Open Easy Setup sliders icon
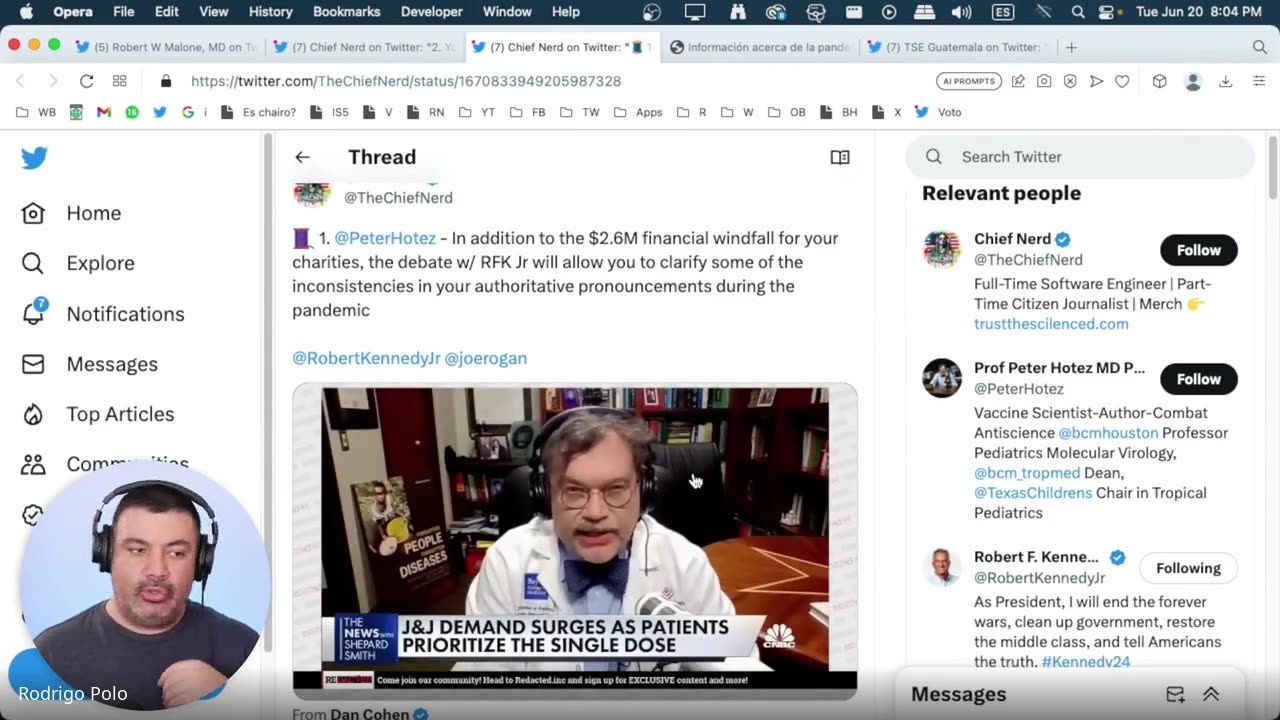 1259,81
